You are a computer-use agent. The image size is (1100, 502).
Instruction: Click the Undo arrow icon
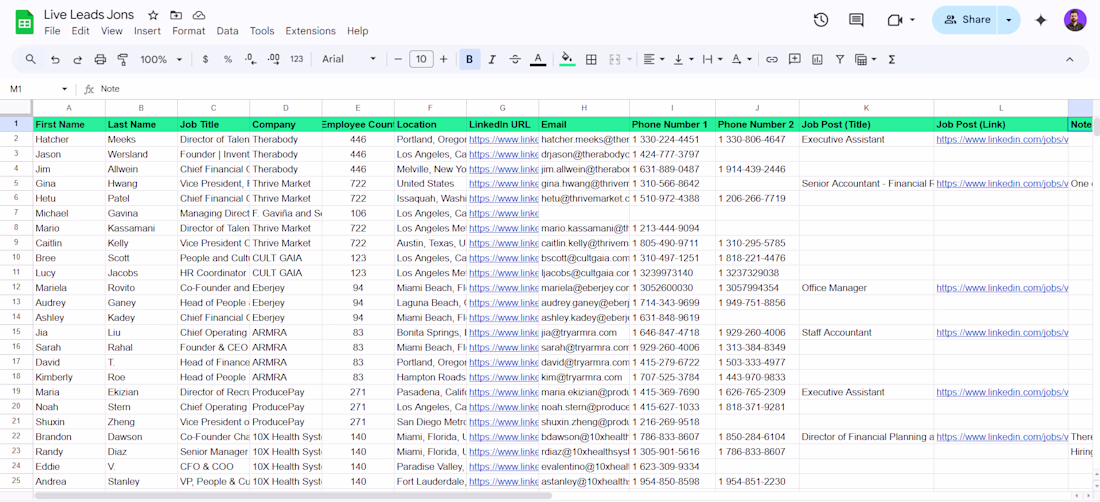[x=55, y=60]
